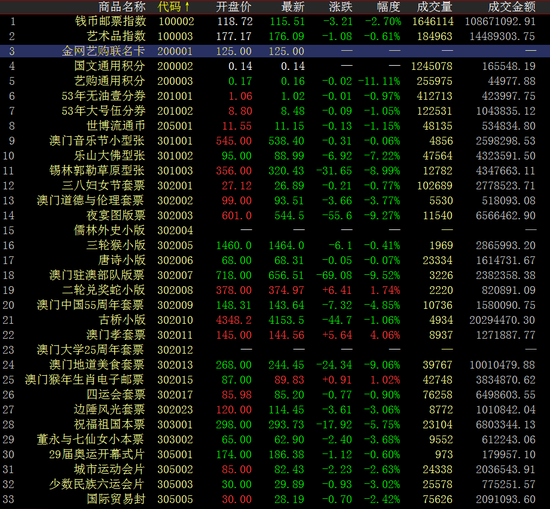Select the 53年无油壹分券 row
Screen dimensions: 550x509
point(275,96)
